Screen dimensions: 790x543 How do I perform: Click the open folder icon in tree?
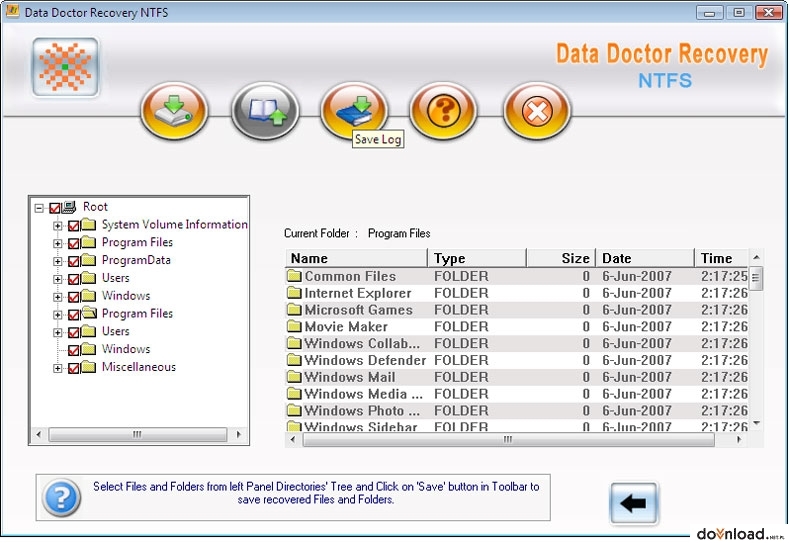click(x=89, y=313)
